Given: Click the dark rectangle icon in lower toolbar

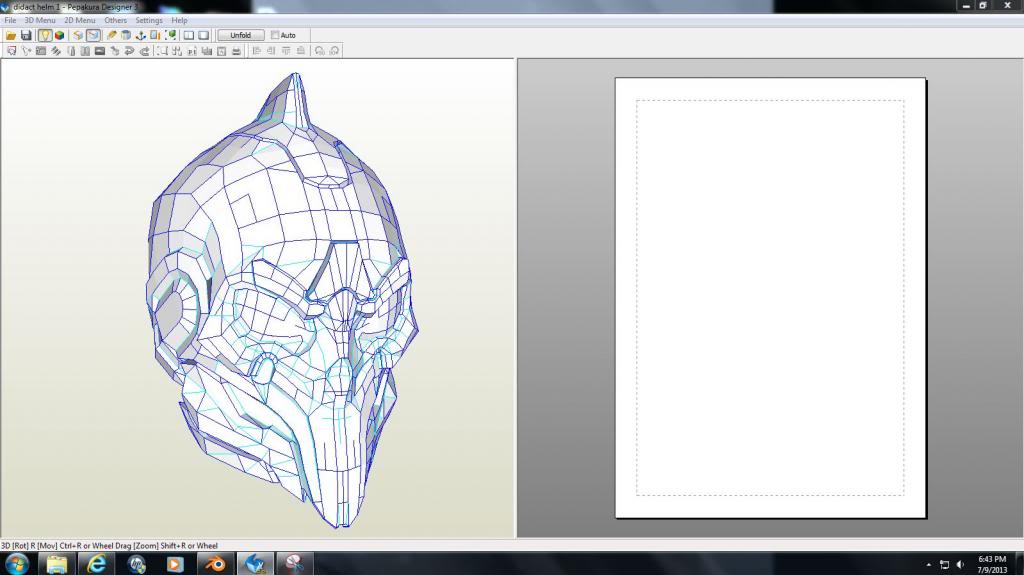Looking at the screenshot, I should point(100,51).
